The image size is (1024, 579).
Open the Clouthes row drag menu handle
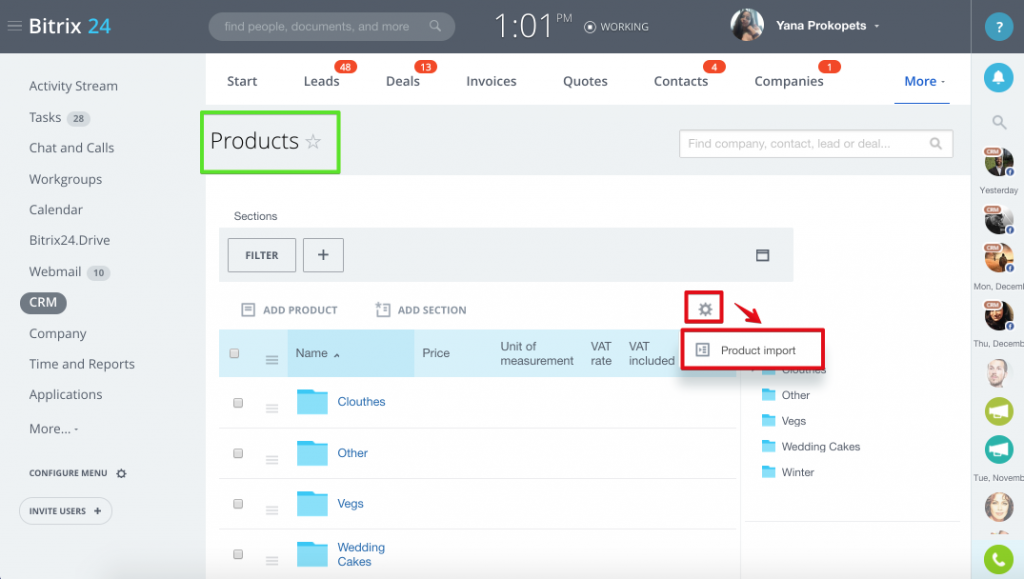[x=272, y=408]
